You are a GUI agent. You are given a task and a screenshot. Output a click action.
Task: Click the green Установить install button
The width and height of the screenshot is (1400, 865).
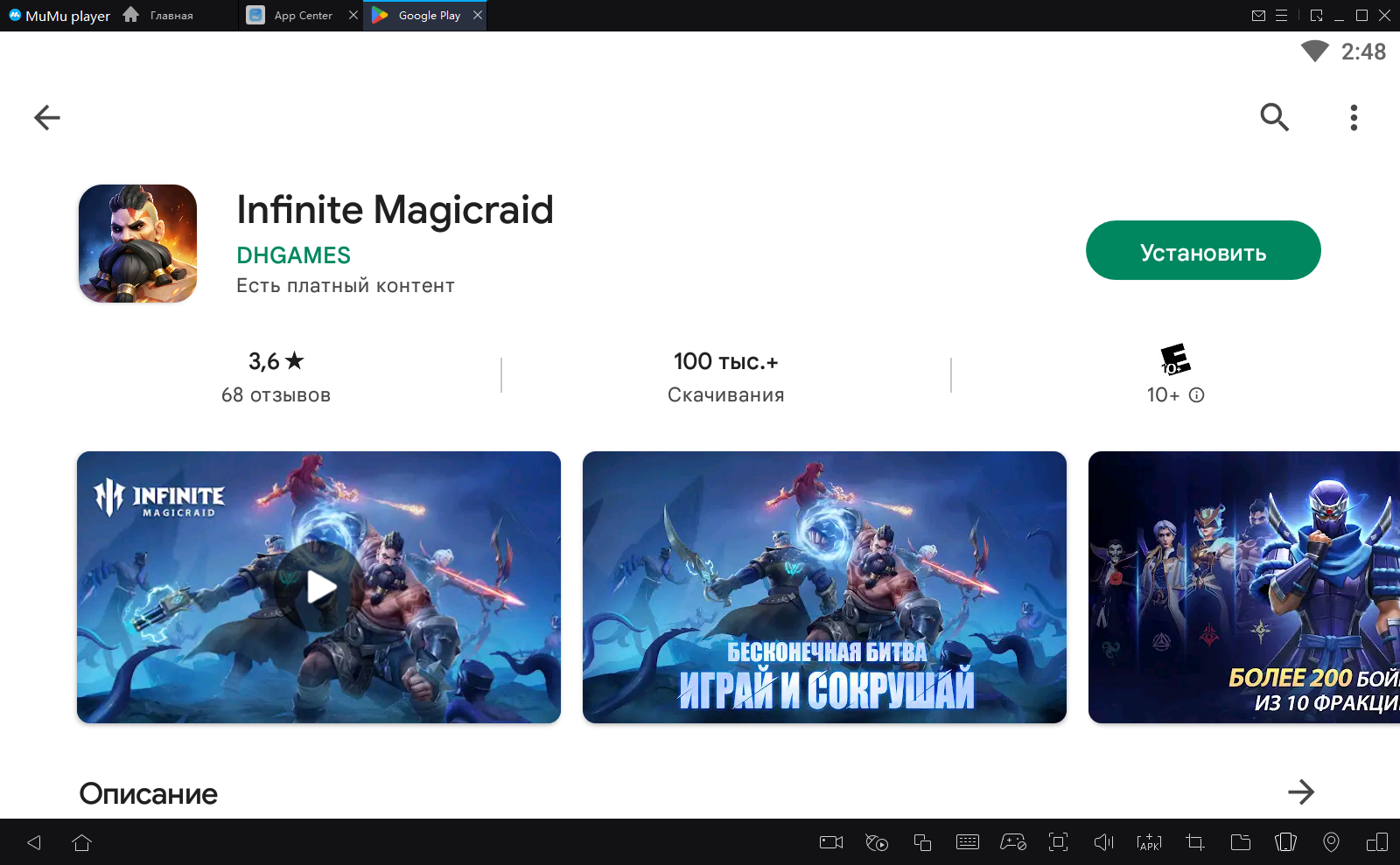(1202, 251)
